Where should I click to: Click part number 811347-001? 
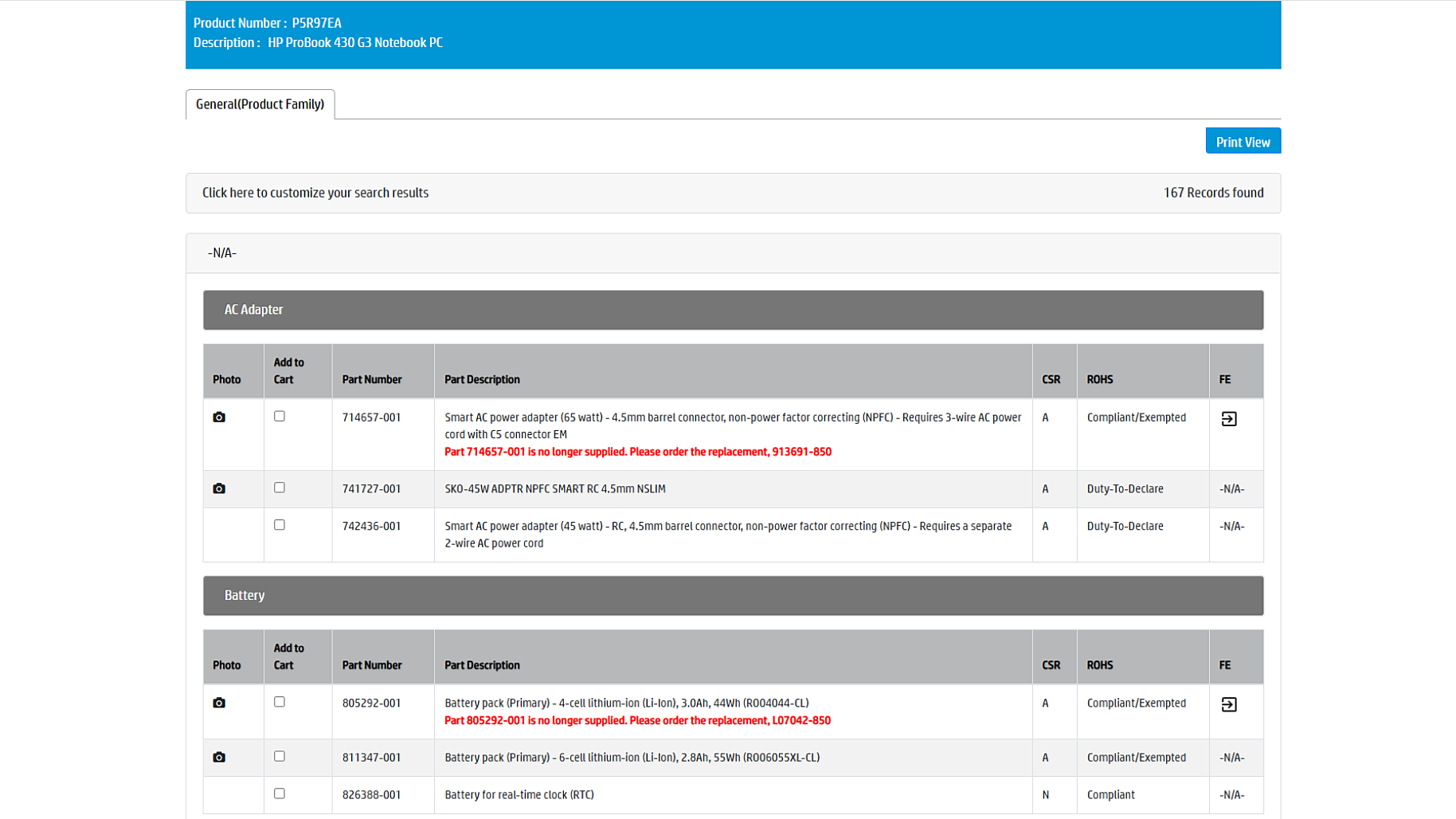click(x=371, y=758)
